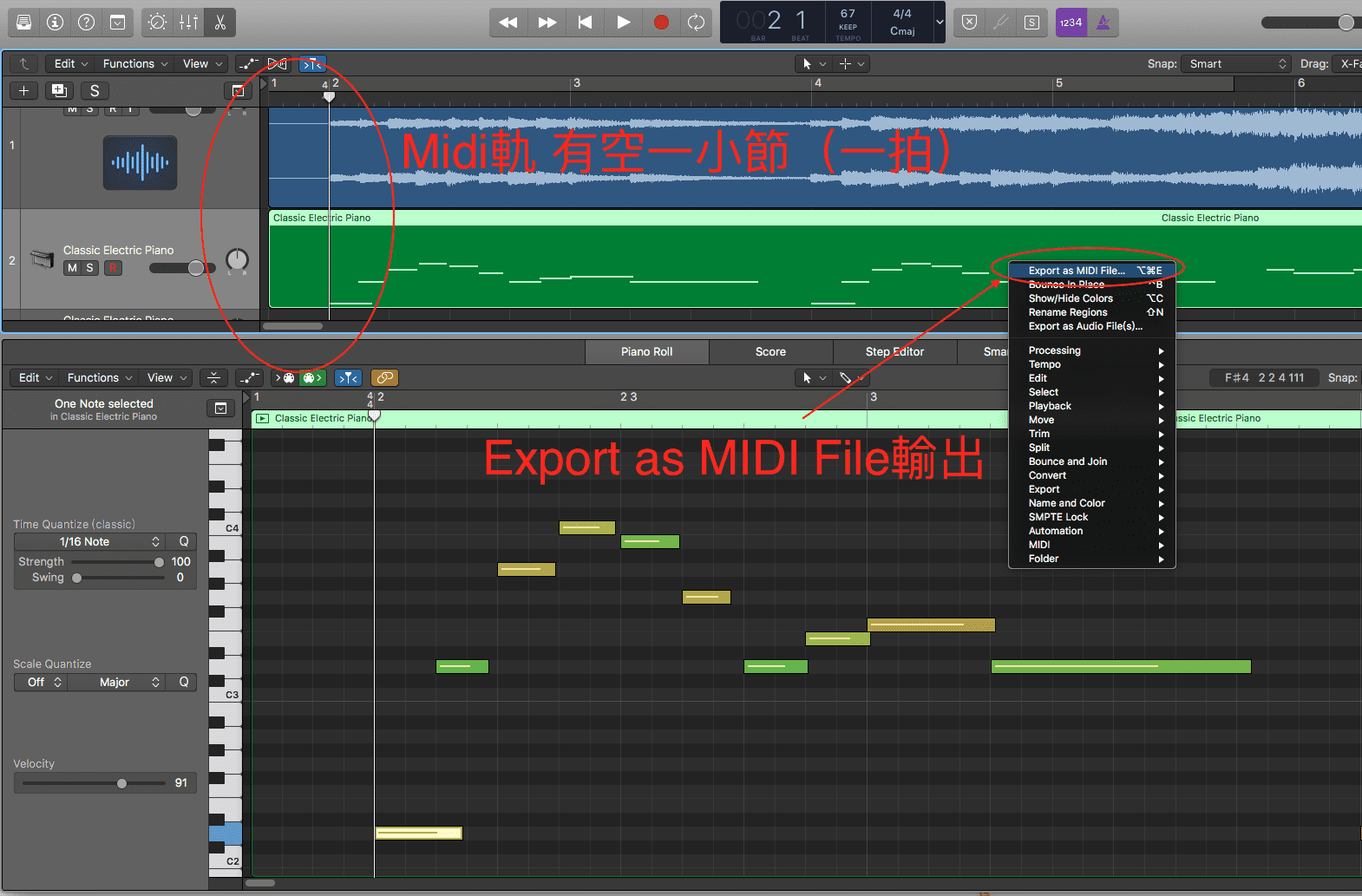This screenshot has height=896, width=1362.
Task: Mute the Classic Electric Piano track
Action: (72, 268)
